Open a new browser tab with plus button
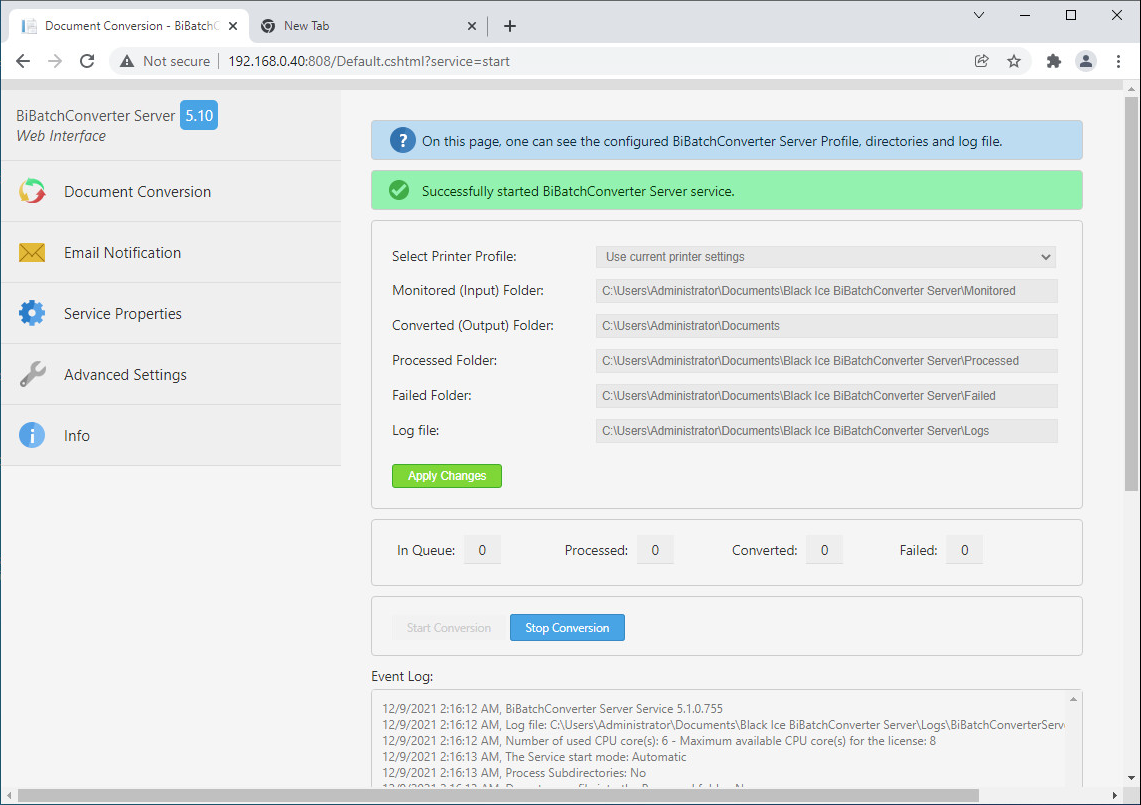The image size is (1141, 805). 510,26
